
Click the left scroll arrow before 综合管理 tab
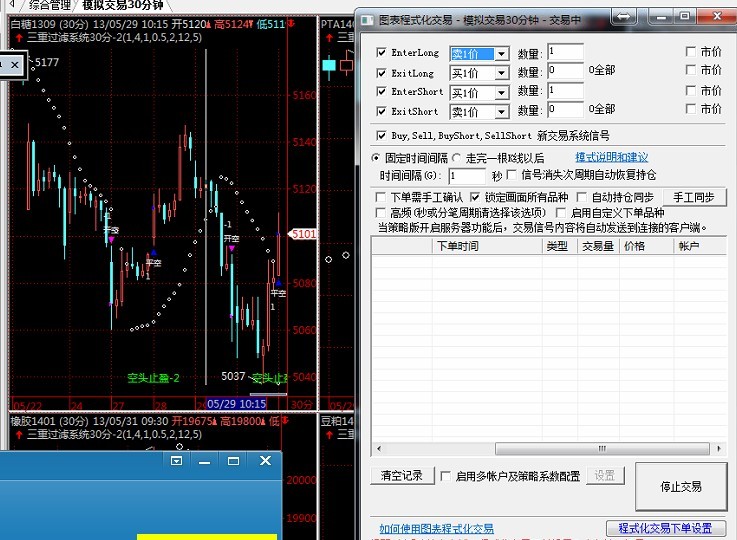pos(12,5)
